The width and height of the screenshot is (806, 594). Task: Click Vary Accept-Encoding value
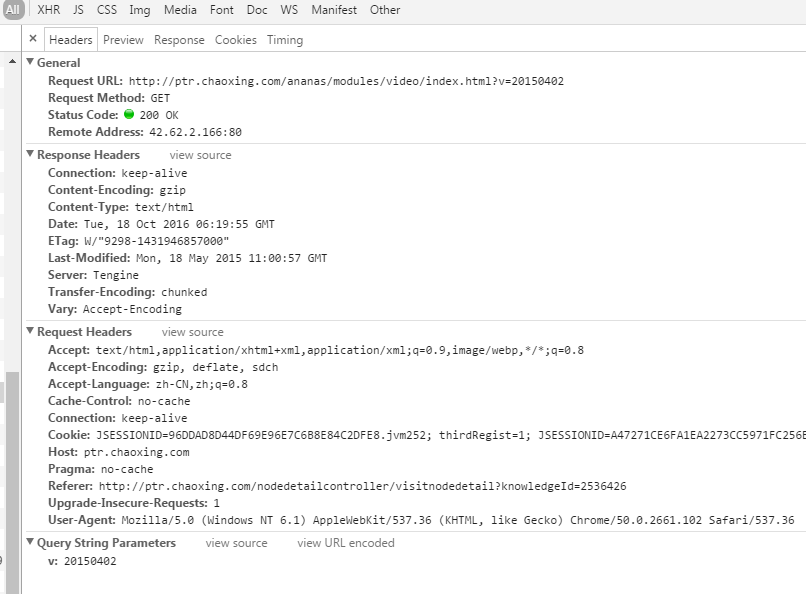tap(132, 309)
